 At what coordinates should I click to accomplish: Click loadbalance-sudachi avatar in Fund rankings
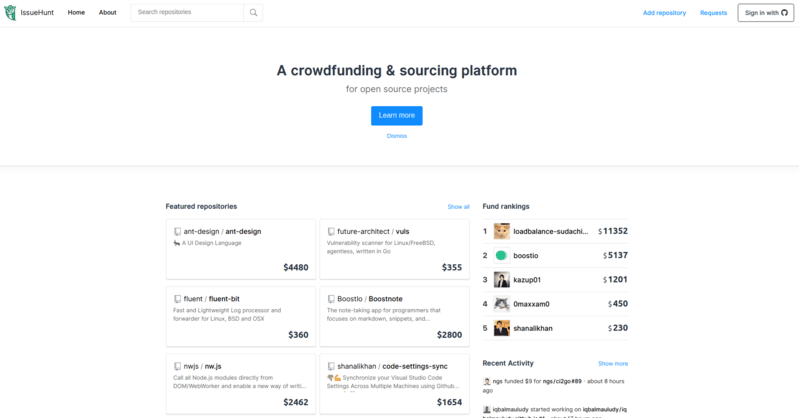point(501,231)
